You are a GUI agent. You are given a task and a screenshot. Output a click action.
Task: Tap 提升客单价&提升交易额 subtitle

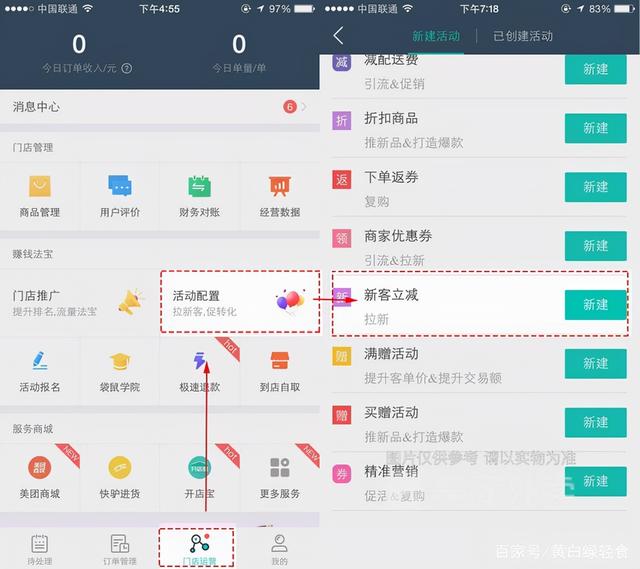coord(433,378)
